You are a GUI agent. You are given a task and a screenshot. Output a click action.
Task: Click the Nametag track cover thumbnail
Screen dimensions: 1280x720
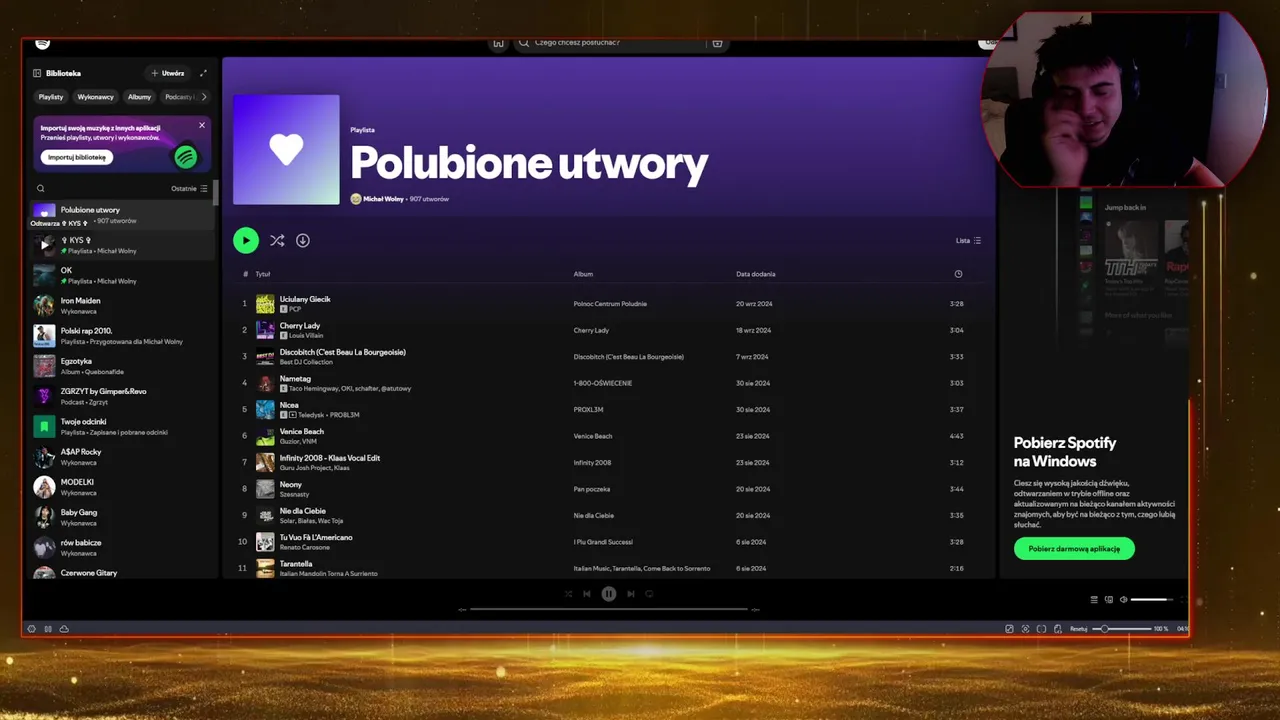[x=265, y=383]
